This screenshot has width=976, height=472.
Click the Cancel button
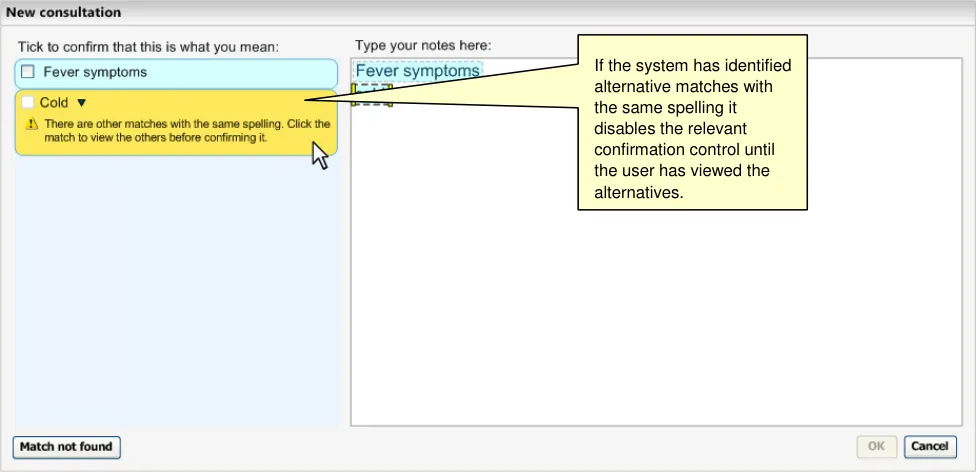point(929,446)
